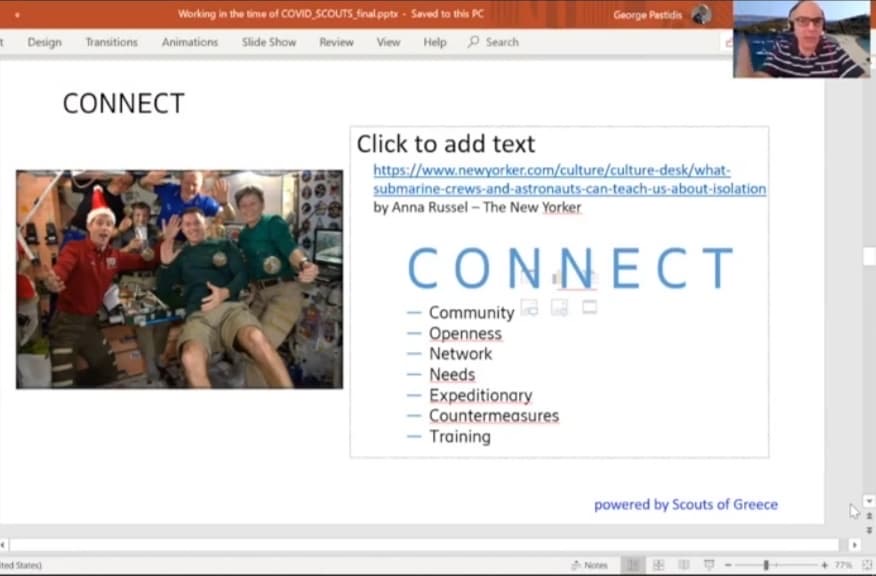Switch to Slide Sorter view

(658, 565)
